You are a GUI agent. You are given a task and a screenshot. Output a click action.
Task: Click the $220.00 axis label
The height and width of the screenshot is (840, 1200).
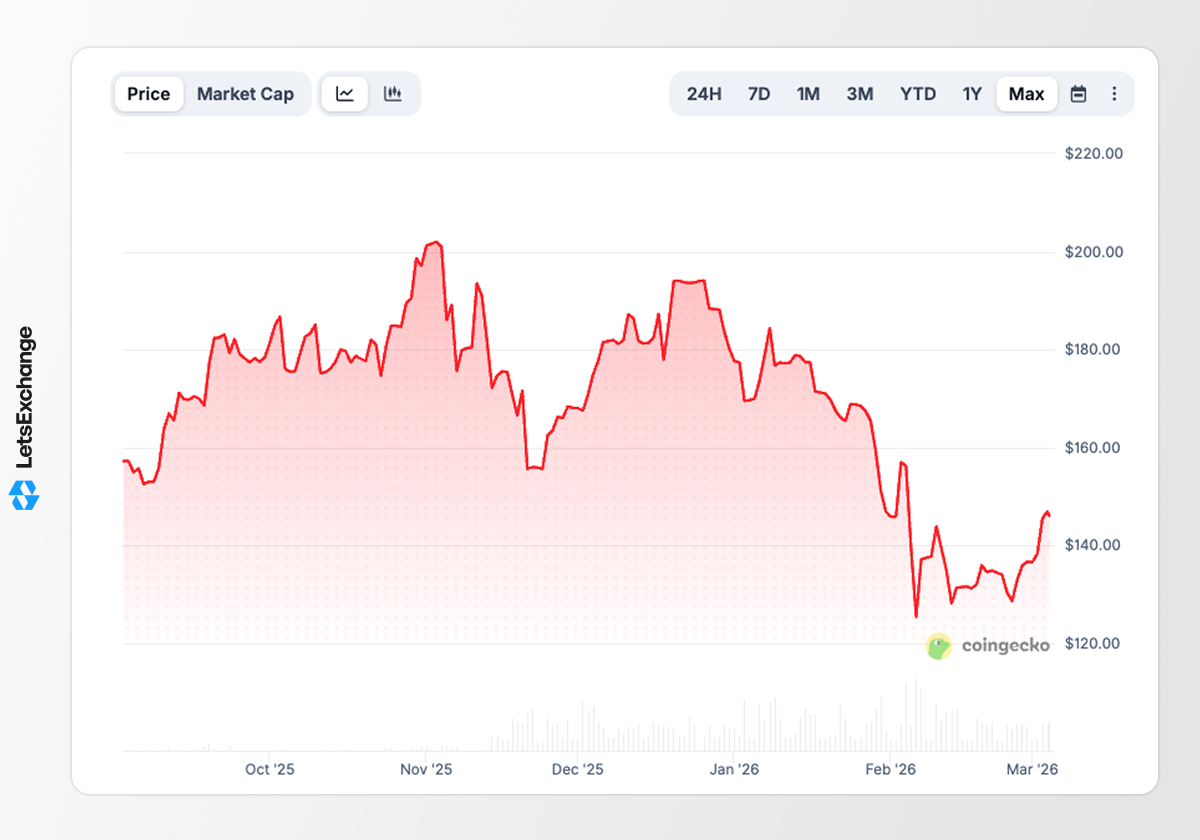1095,154
